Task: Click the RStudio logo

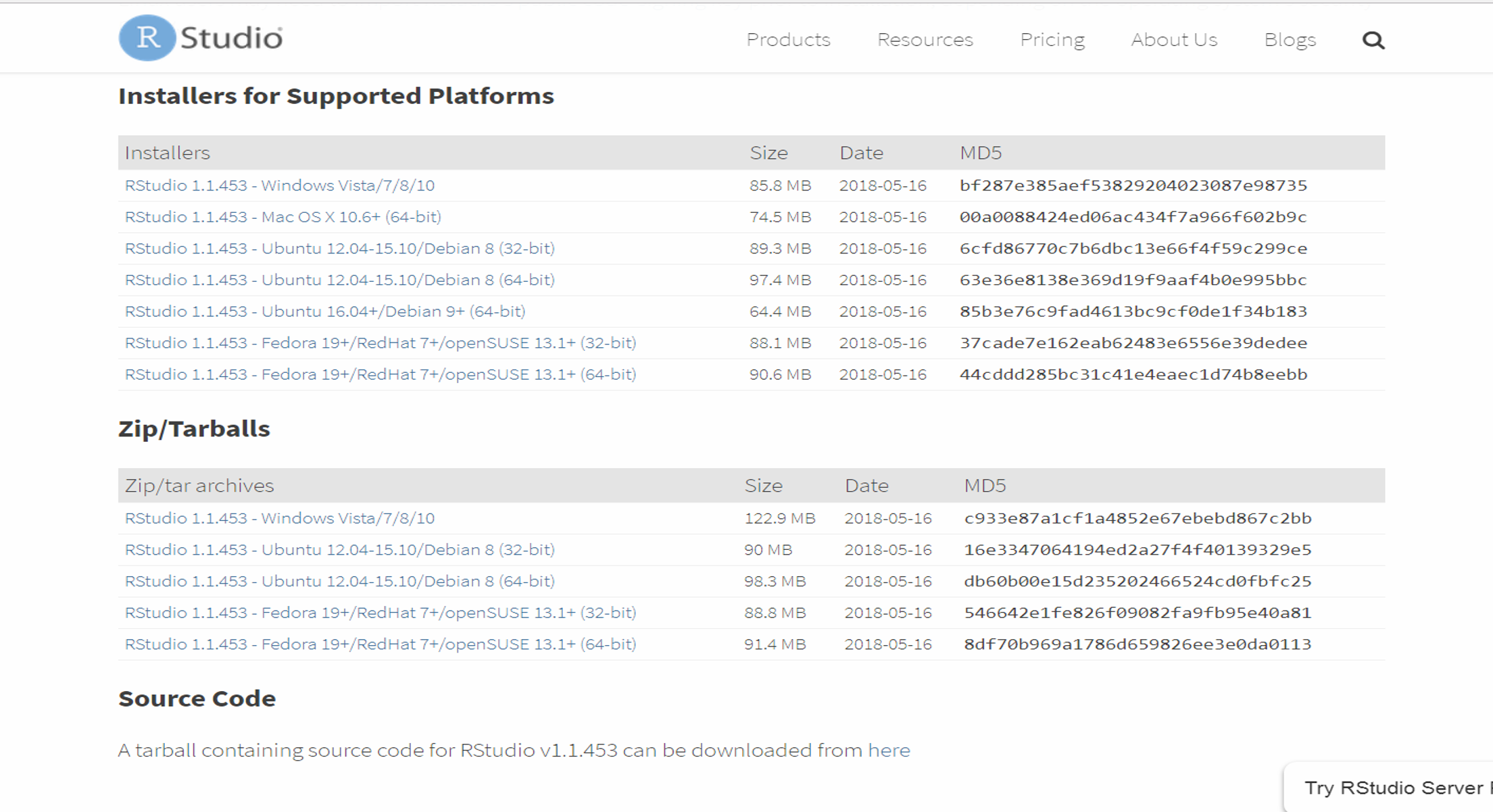Action: click(201, 38)
